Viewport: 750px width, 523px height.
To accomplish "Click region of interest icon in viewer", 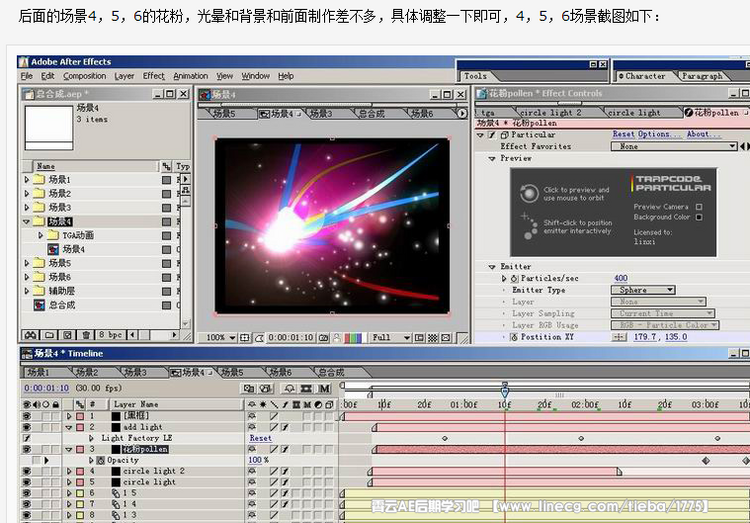I will click(419, 338).
